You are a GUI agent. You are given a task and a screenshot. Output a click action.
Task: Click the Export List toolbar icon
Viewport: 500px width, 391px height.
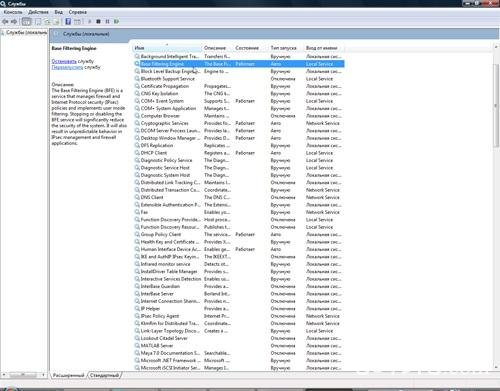tap(56, 22)
